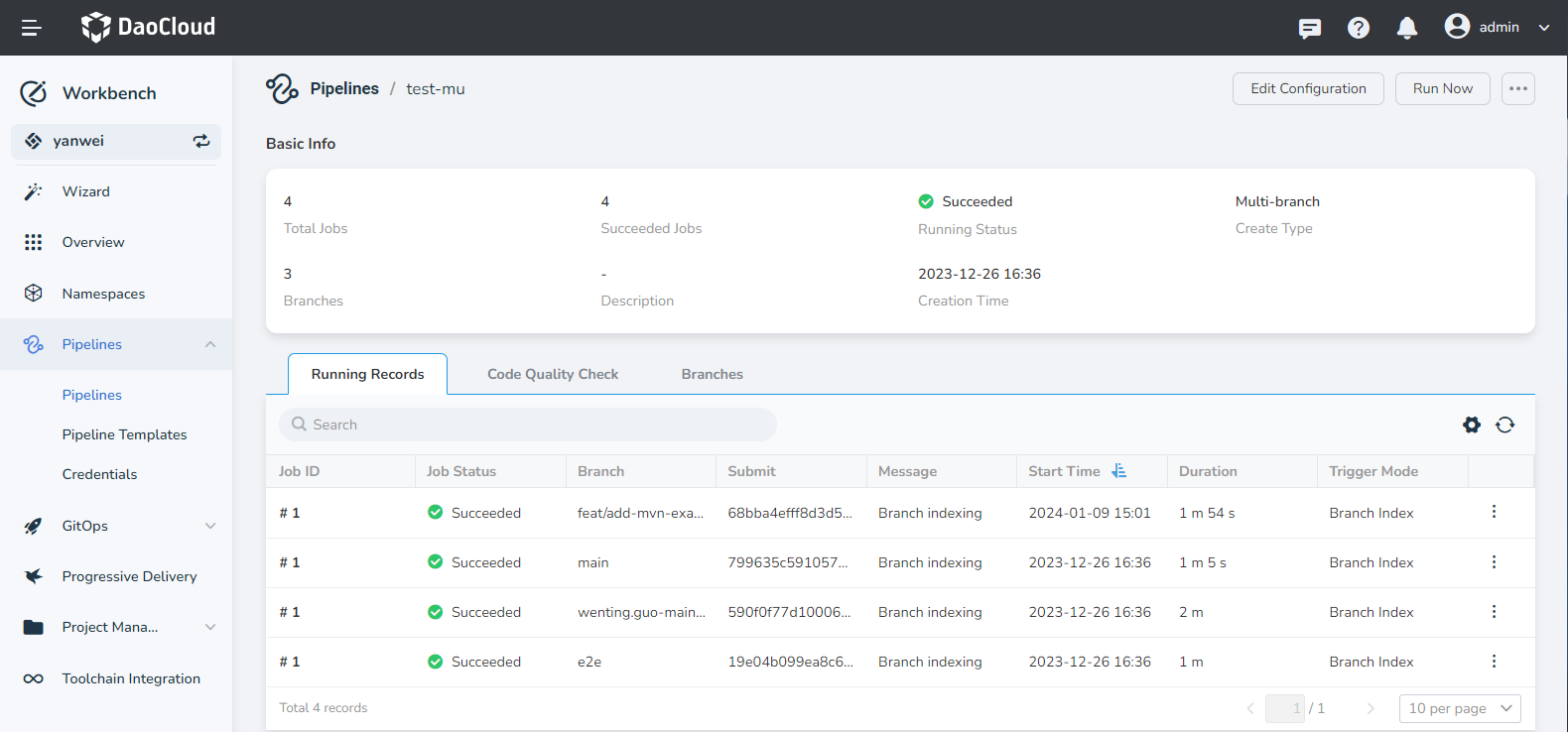The width and height of the screenshot is (1568, 732).
Task: Go to Pipelines breadcrumb link
Action: click(x=343, y=88)
